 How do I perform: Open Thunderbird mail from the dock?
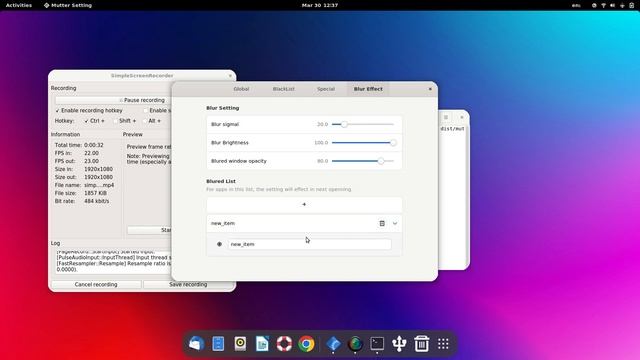[x=196, y=344]
